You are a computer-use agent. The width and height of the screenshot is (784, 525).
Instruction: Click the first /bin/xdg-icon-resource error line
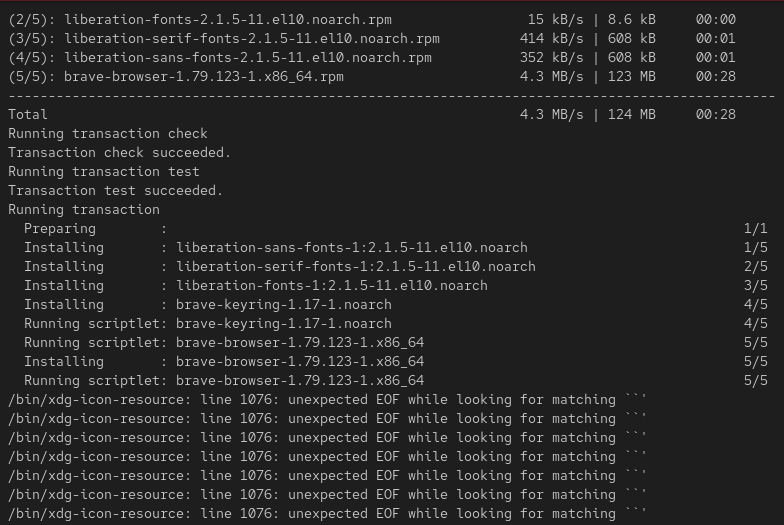[327, 399]
